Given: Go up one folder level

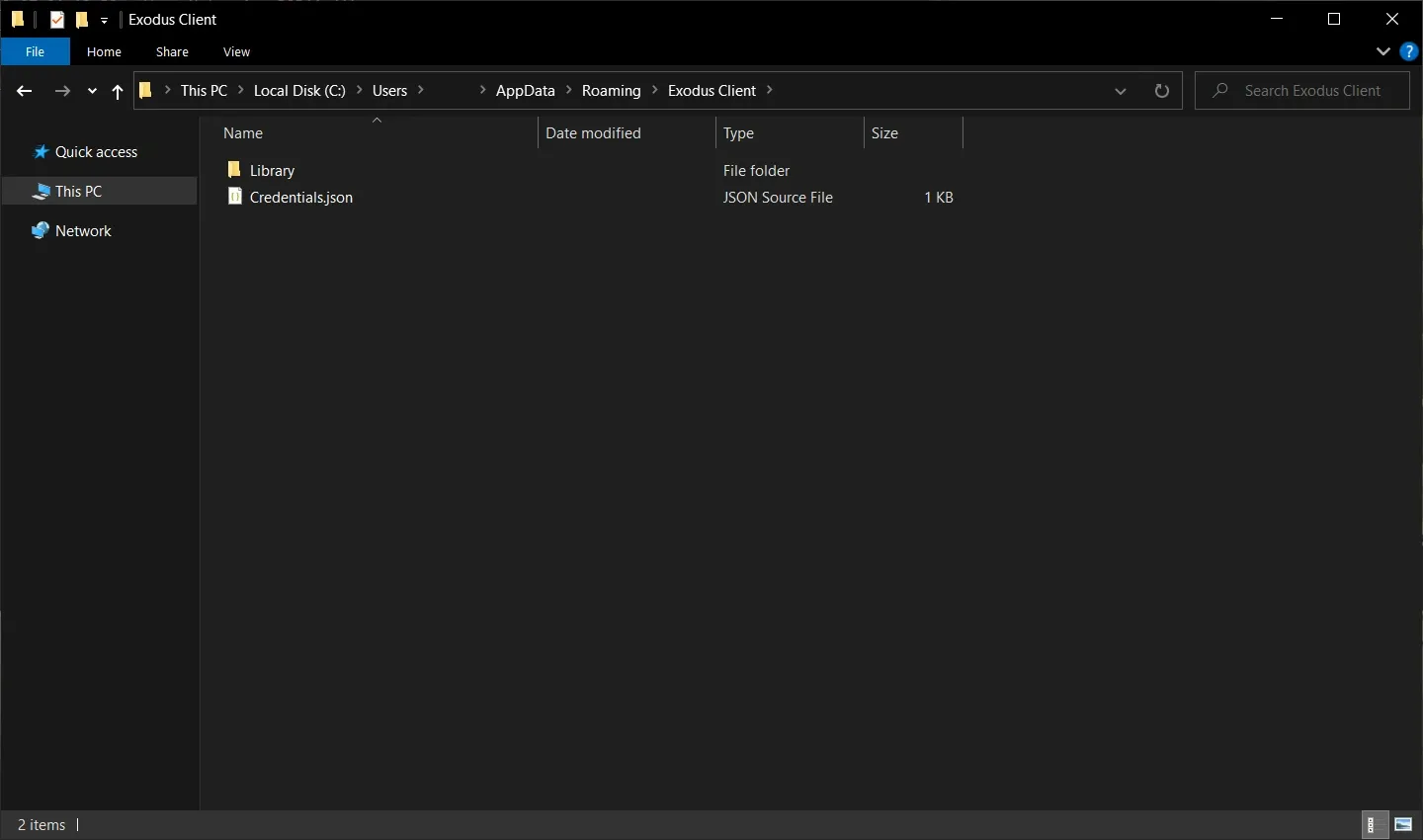Looking at the screenshot, I should pyautogui.click(x=117, y=91).
